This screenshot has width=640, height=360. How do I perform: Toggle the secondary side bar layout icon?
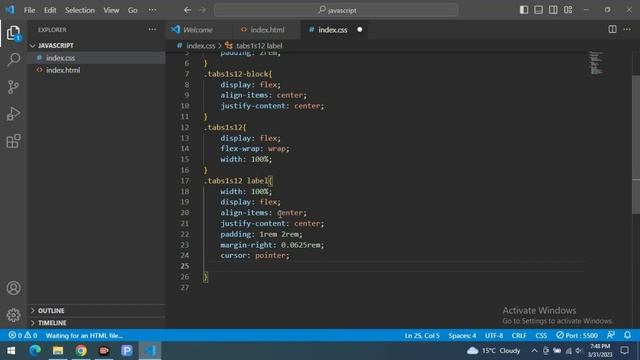(x=553, y=10)
